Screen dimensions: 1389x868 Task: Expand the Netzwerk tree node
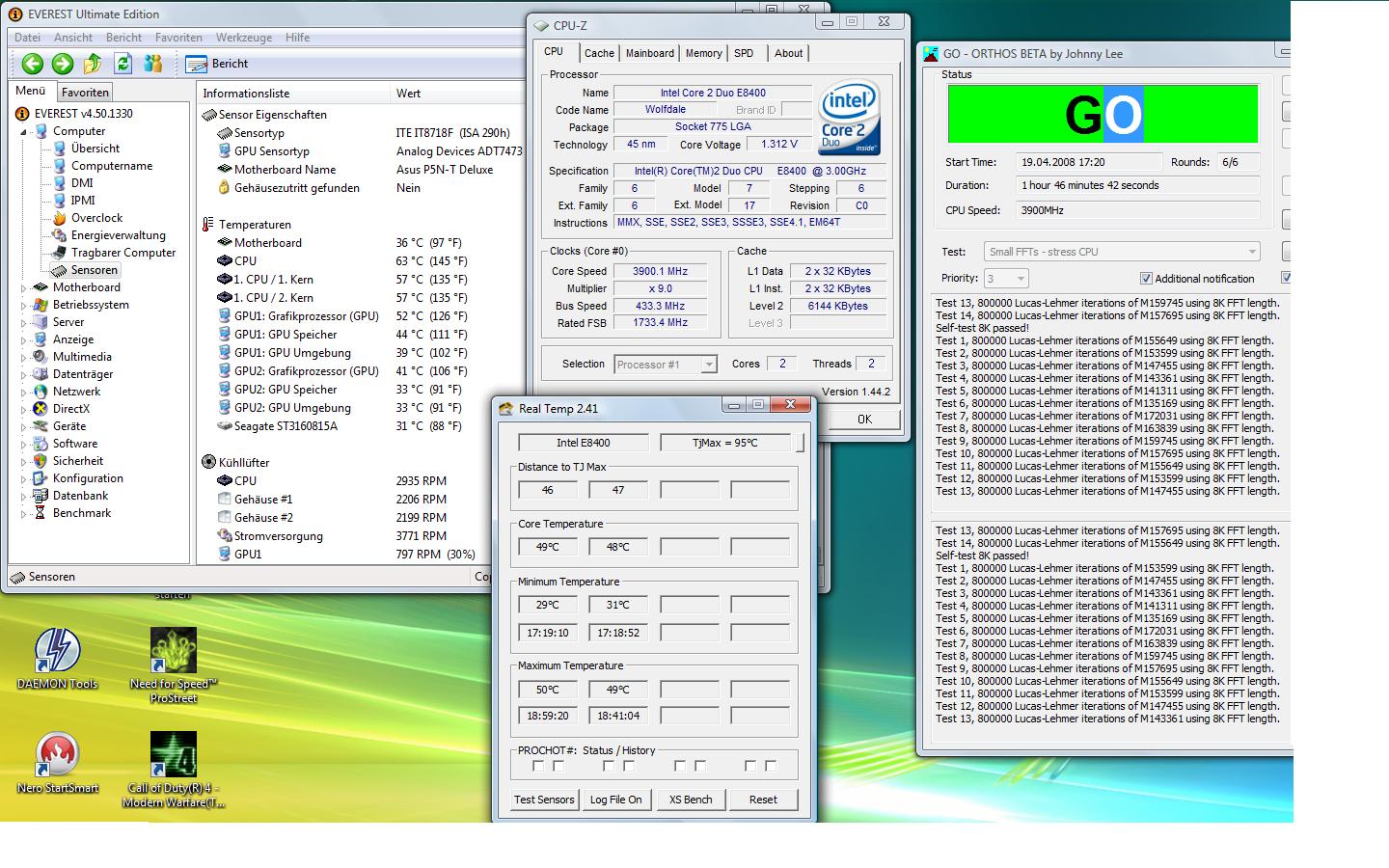click(24, 392)
